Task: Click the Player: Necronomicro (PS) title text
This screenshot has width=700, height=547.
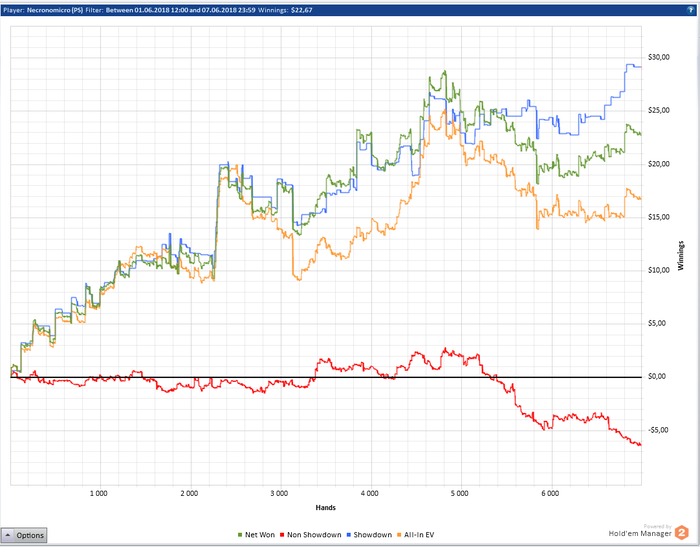Action: [43, 10]
